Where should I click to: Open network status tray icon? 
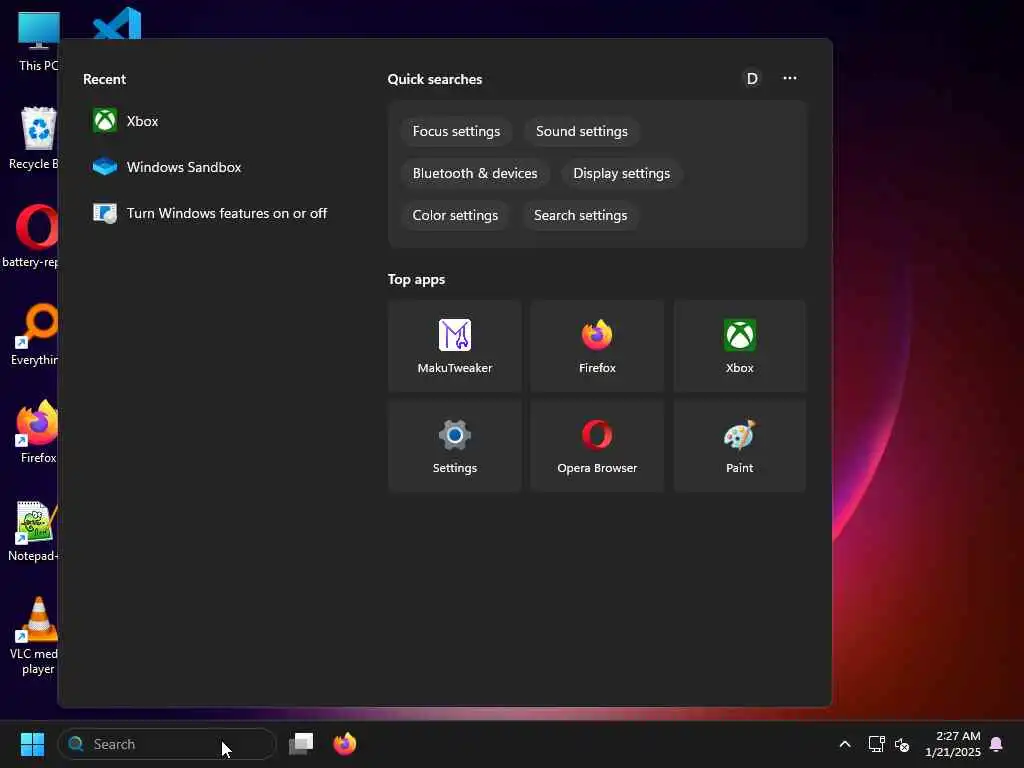[x=876, y=744]
